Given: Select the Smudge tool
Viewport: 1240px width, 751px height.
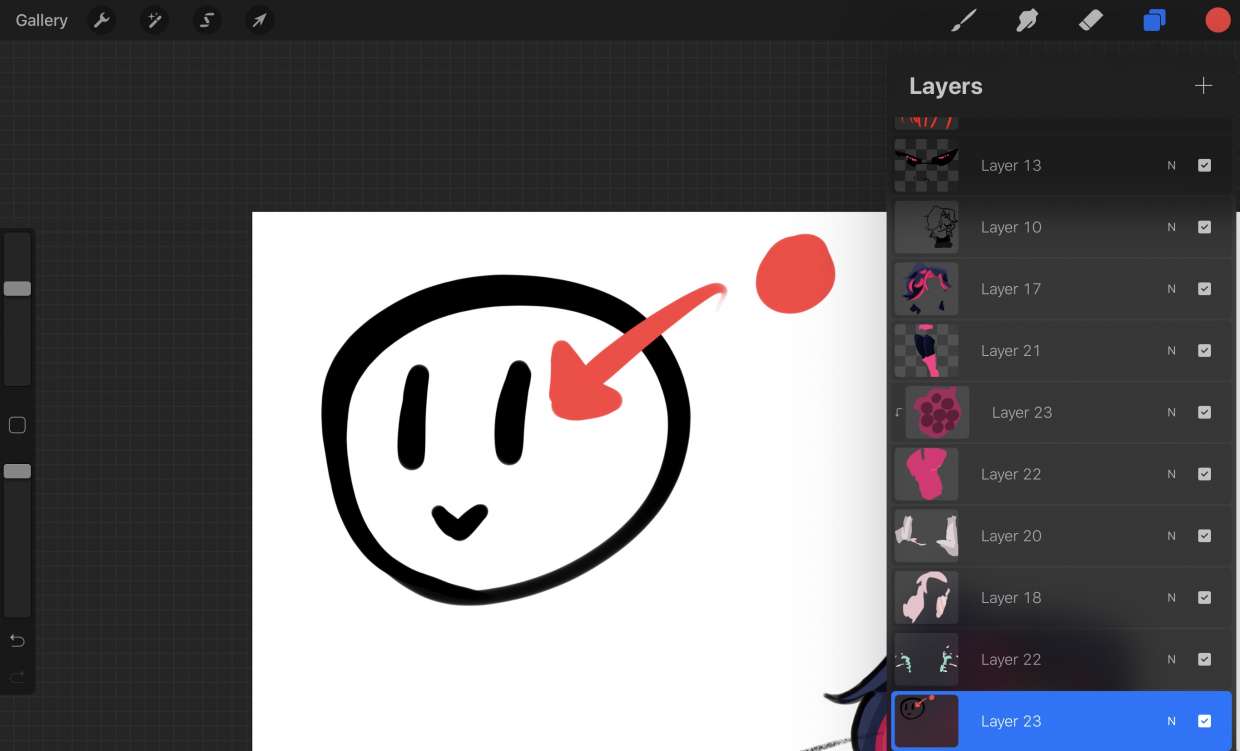Looking at the screenshot, I should click(1027, 20).
